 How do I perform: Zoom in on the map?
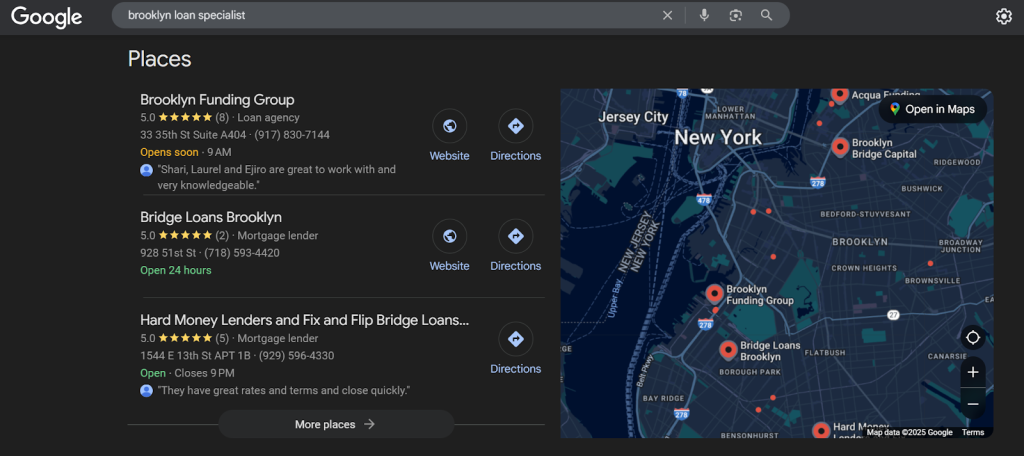click(x=973, y=372)
